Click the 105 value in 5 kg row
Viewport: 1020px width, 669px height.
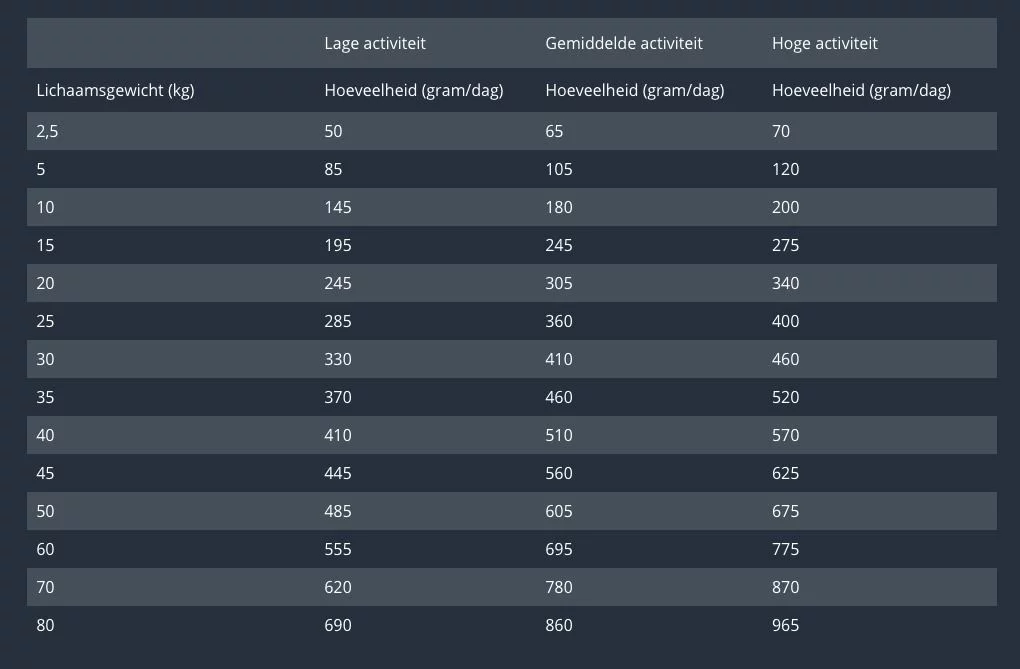pyautogui.click(x=559, y=169)
